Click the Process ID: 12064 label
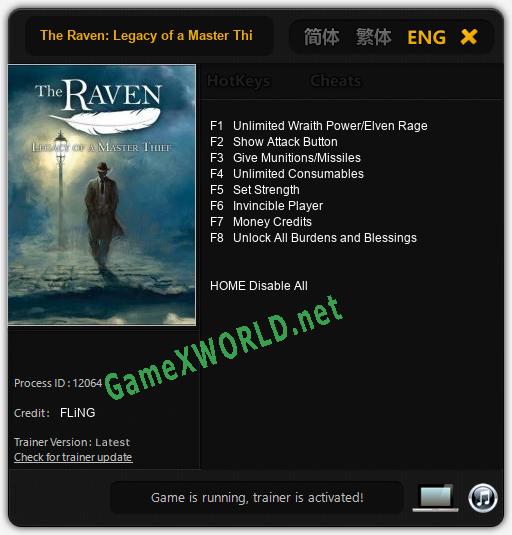 [x=58, y=383]
